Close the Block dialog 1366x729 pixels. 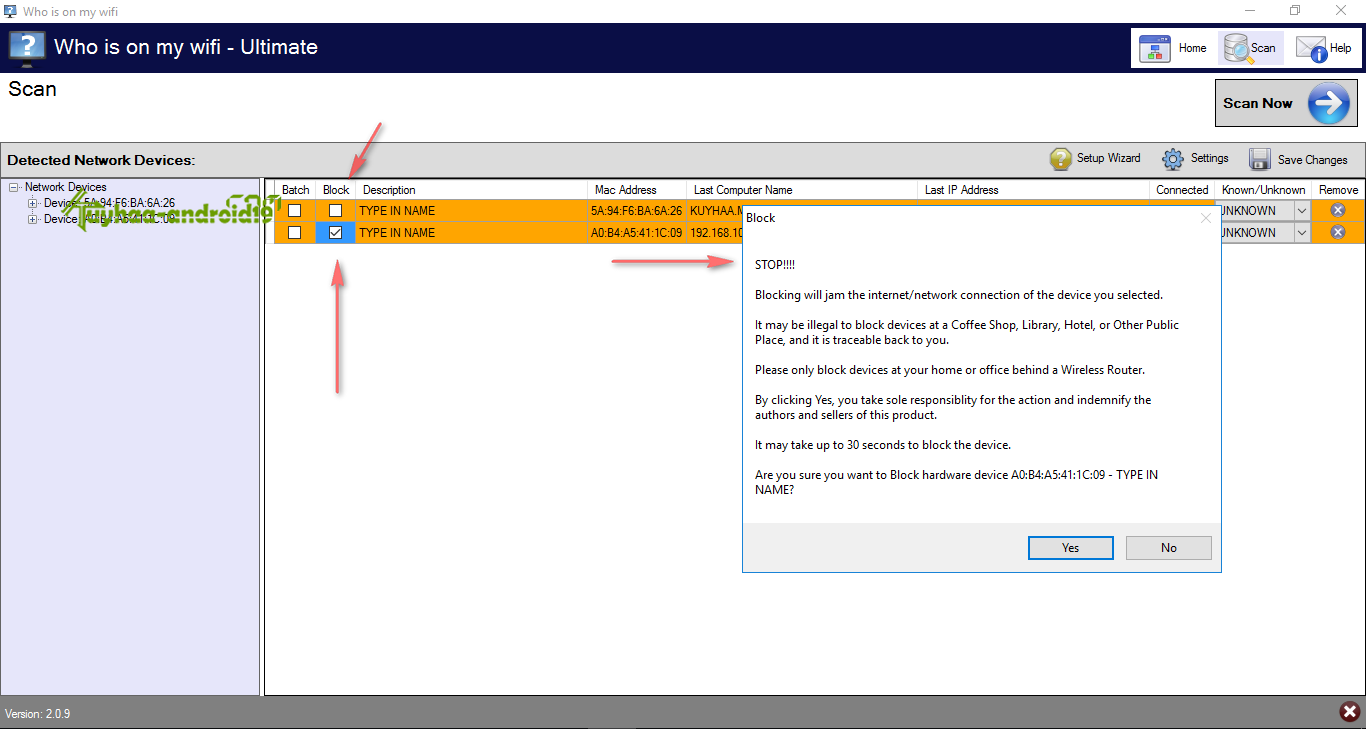(x=1206, y=218)
